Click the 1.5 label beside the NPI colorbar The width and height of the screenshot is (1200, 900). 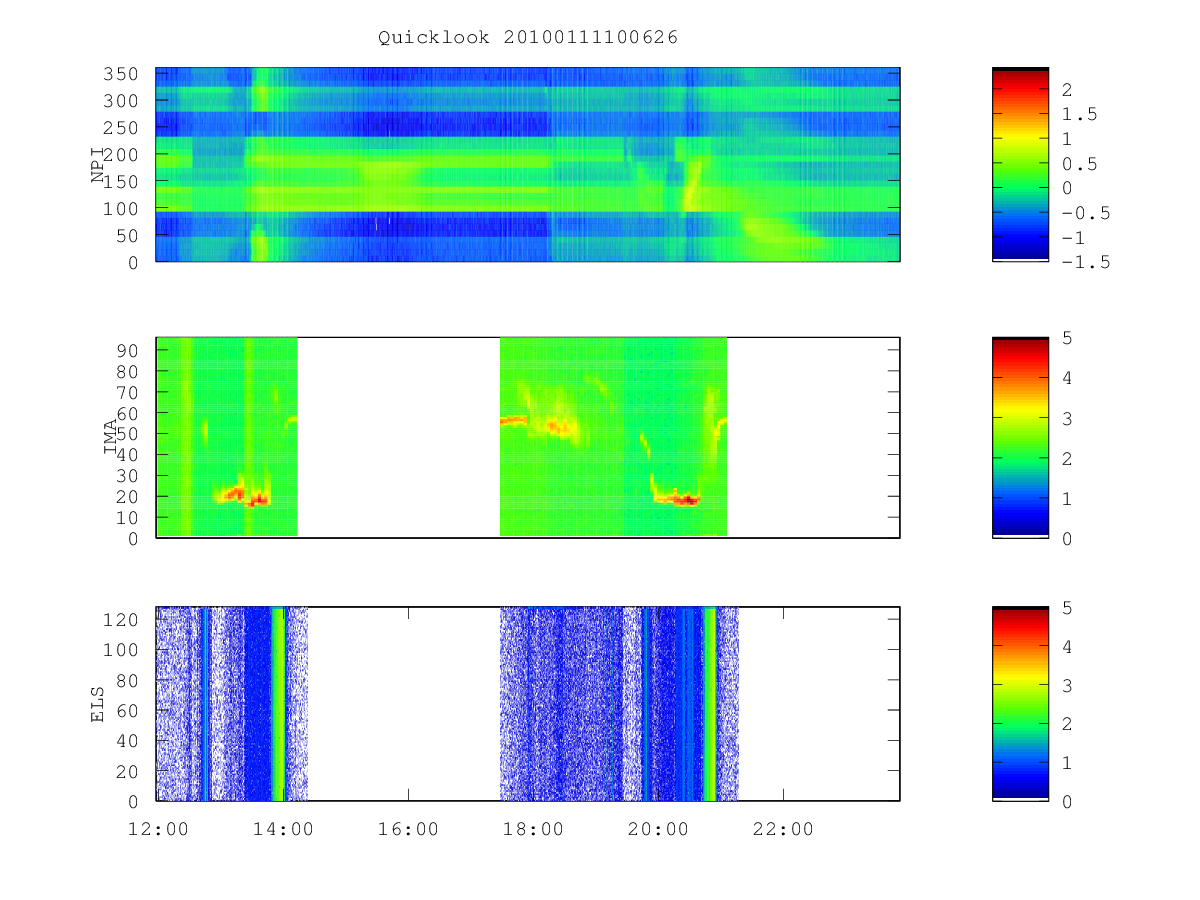(1078, 114)
